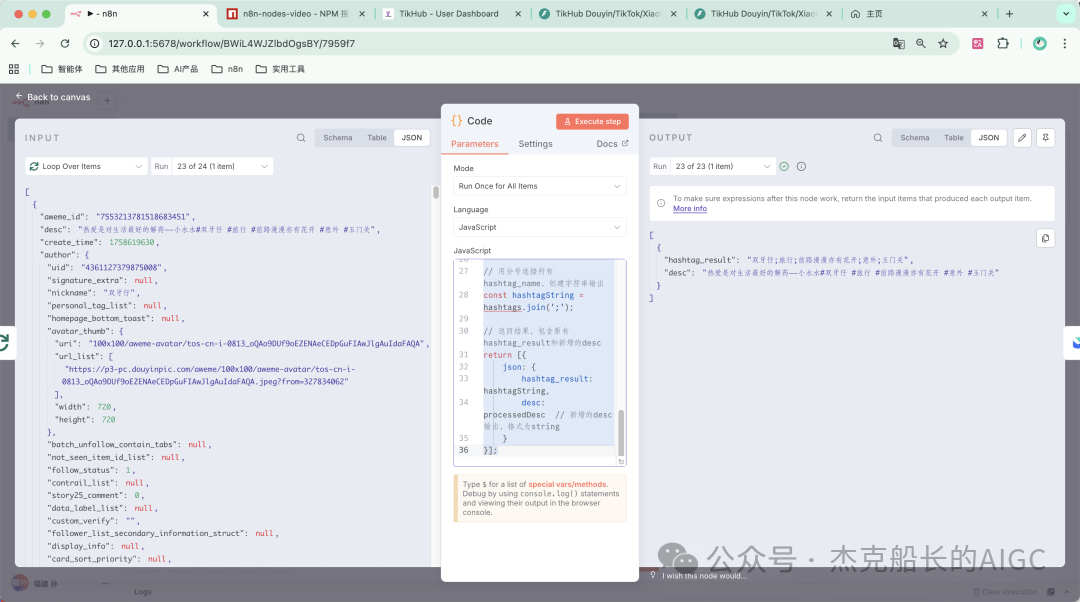Switch INPUT view to Table
The height and width of the screenshot is (602, 1080).
377,138
